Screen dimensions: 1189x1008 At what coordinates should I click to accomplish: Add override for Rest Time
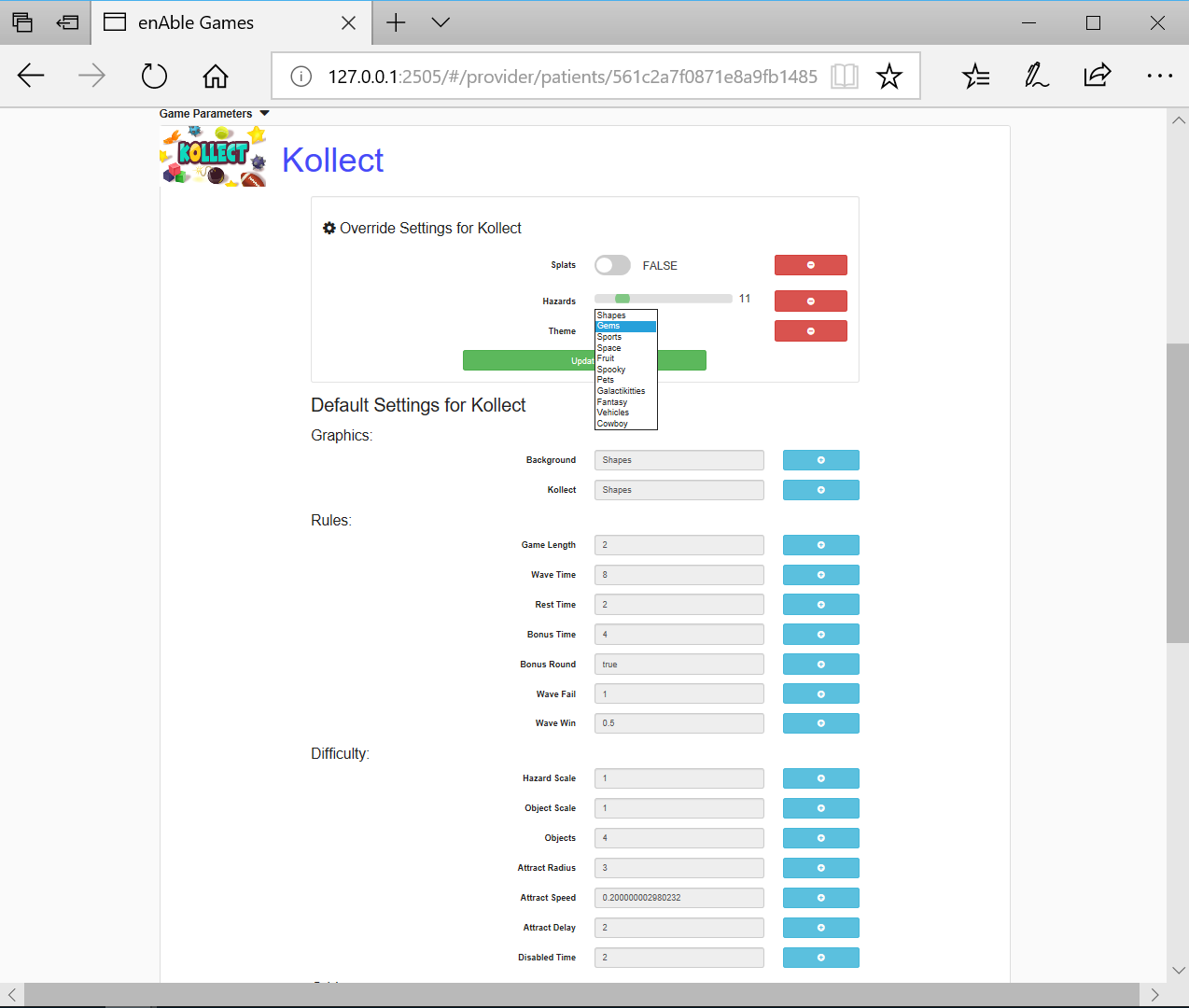pyautogui.click(x=821, y=605)
